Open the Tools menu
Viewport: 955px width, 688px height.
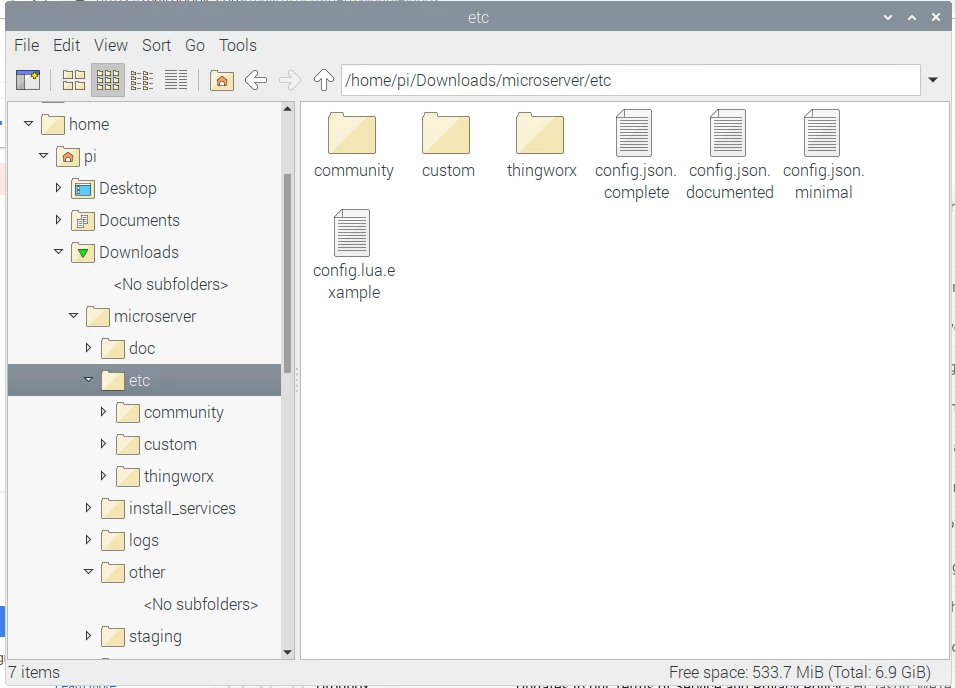(x=238, y=45)
